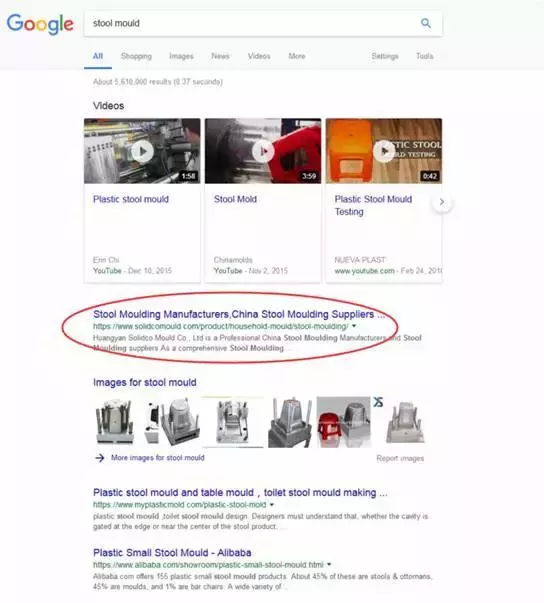This screenshot has width=544, height=603.
Task: Open Plastic Stool Mould Testing title link
Action: pos(373,205)
